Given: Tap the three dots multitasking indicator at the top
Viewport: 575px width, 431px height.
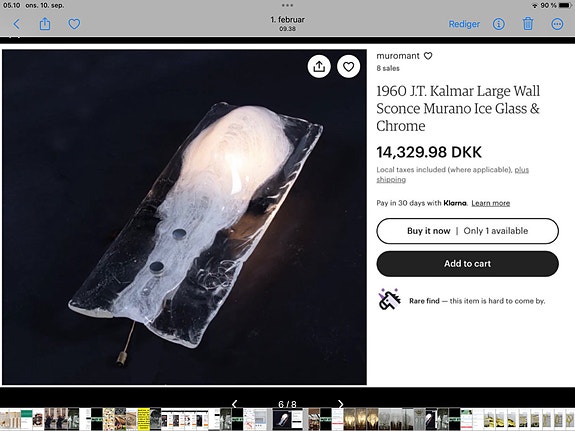Looking at the screenshot, I should (x=288, y=6).
